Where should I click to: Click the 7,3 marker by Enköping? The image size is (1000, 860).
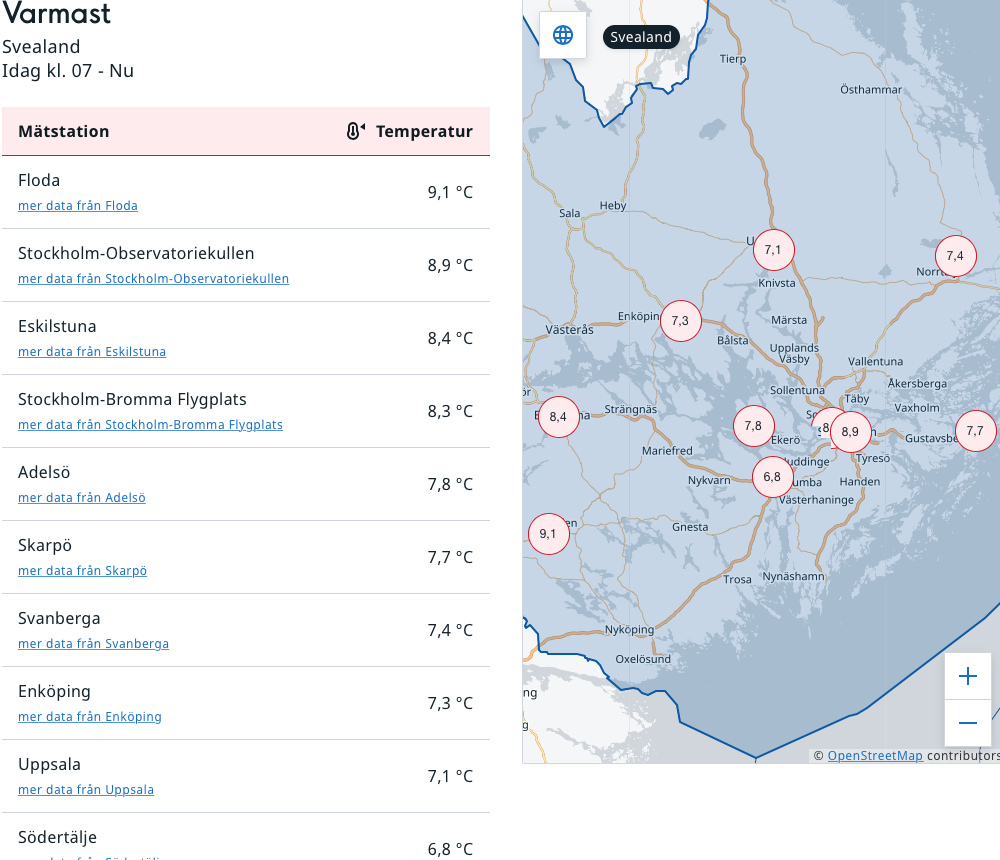click(680, 321)
